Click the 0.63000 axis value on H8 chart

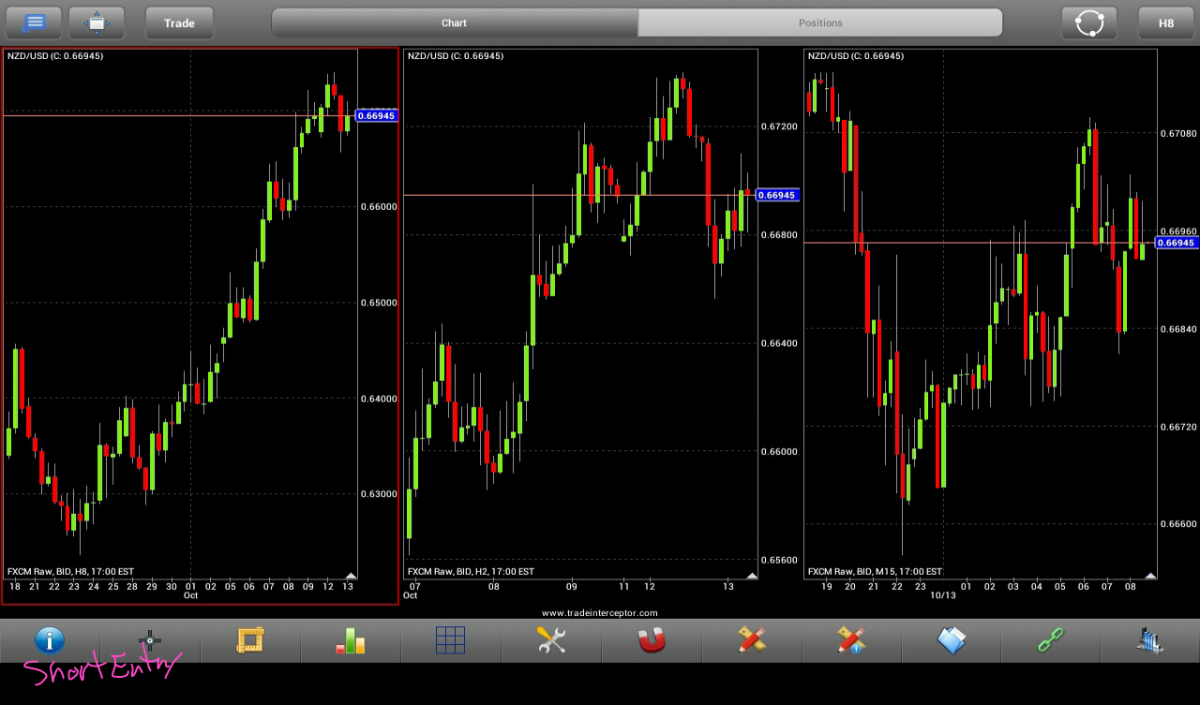[x=378, y=494]
